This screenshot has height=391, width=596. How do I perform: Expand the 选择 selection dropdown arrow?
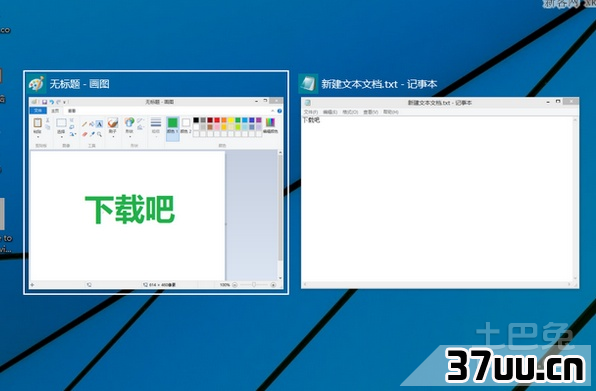tap(61, 137)
